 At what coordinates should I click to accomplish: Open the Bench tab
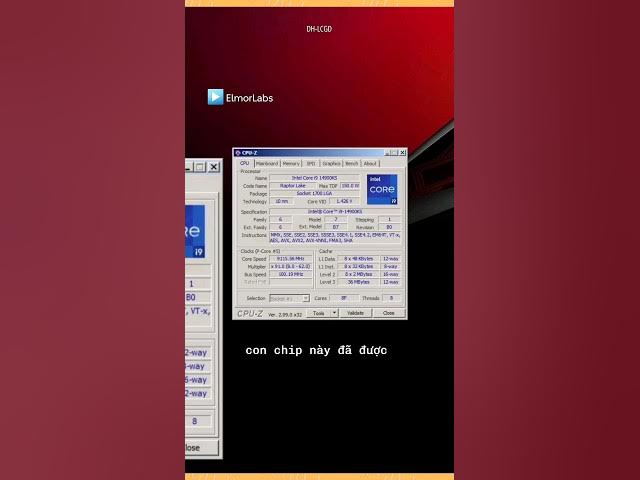(352, 163)
